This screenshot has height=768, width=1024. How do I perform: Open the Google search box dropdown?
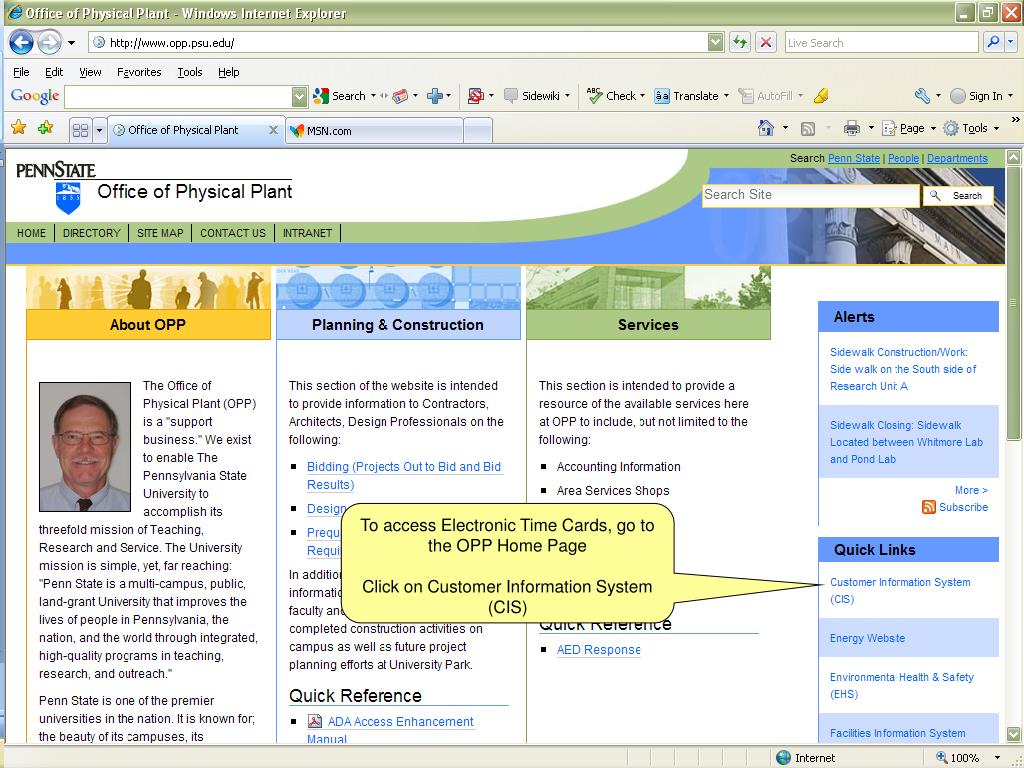click(x=299, y=97)
